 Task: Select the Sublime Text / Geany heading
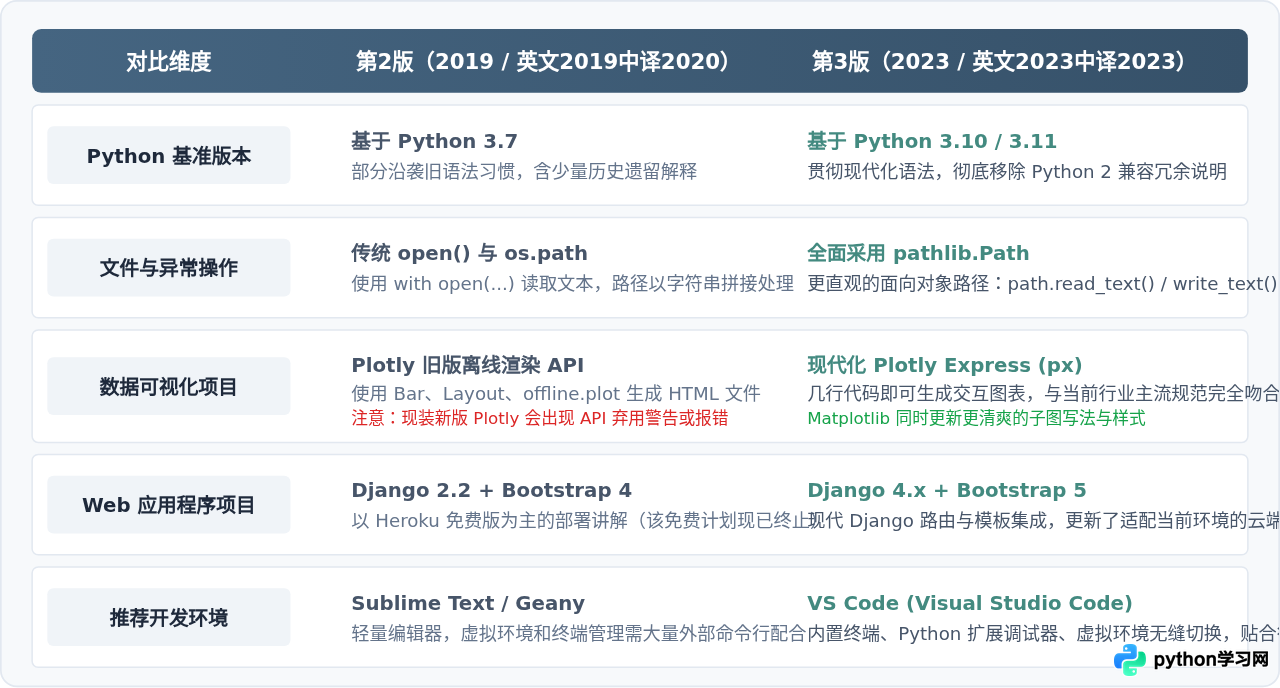(x=468, y=603)
